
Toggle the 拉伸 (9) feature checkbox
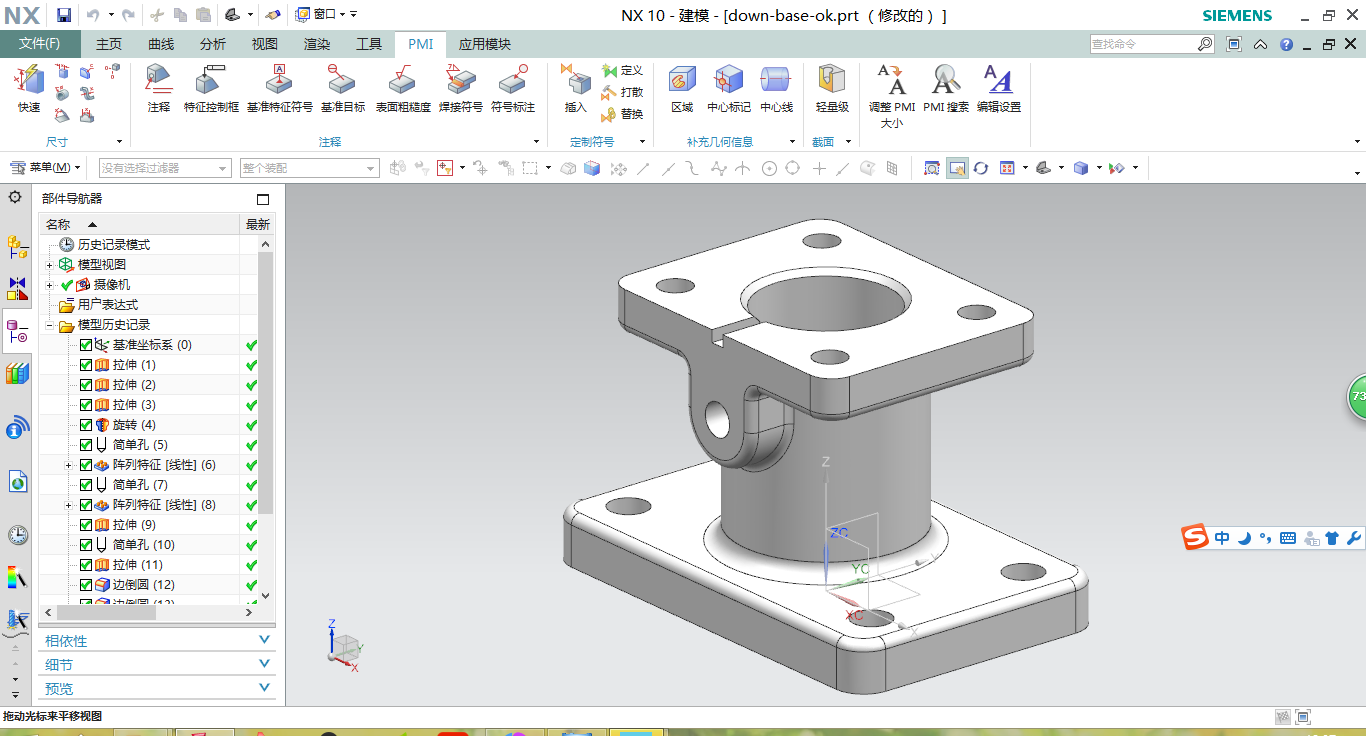tap(86, 525)
